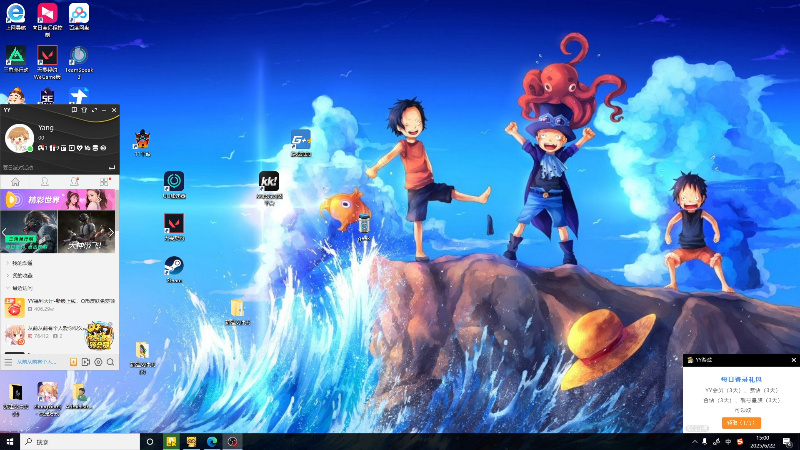Switch to the YY contacts tab
The height and width of the screenshot is (450, 800).
(x=45, y=182)
